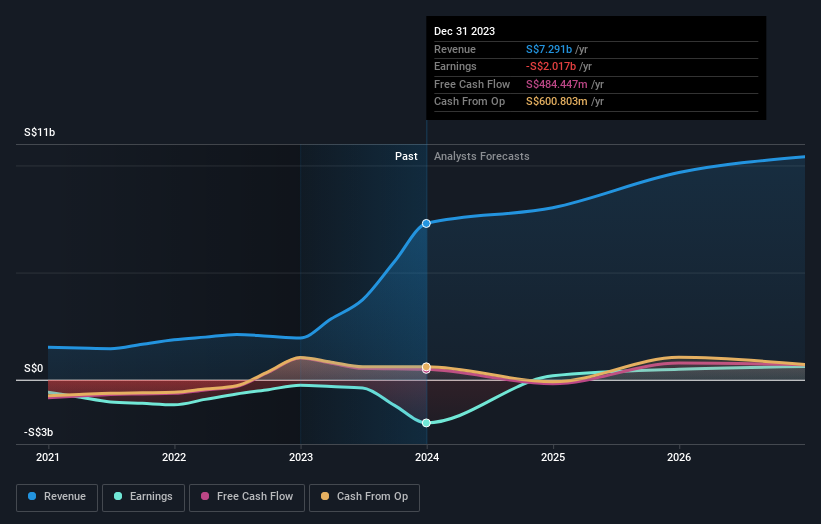Click the S$600.803m cash from op value
821x524 pixels.
[x=557, y=102]
